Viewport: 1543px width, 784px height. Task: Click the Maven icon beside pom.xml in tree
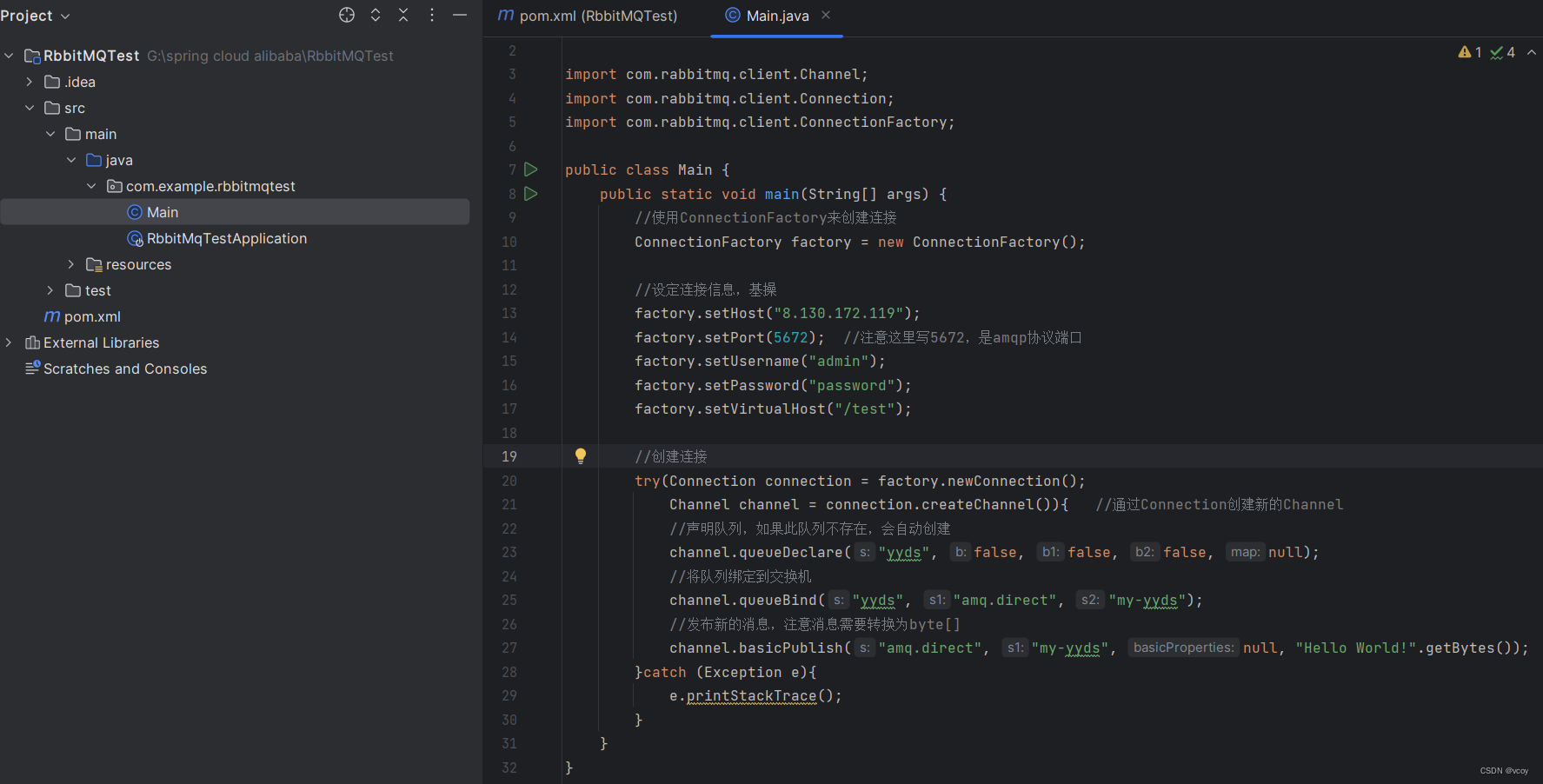tap(52, 316)
